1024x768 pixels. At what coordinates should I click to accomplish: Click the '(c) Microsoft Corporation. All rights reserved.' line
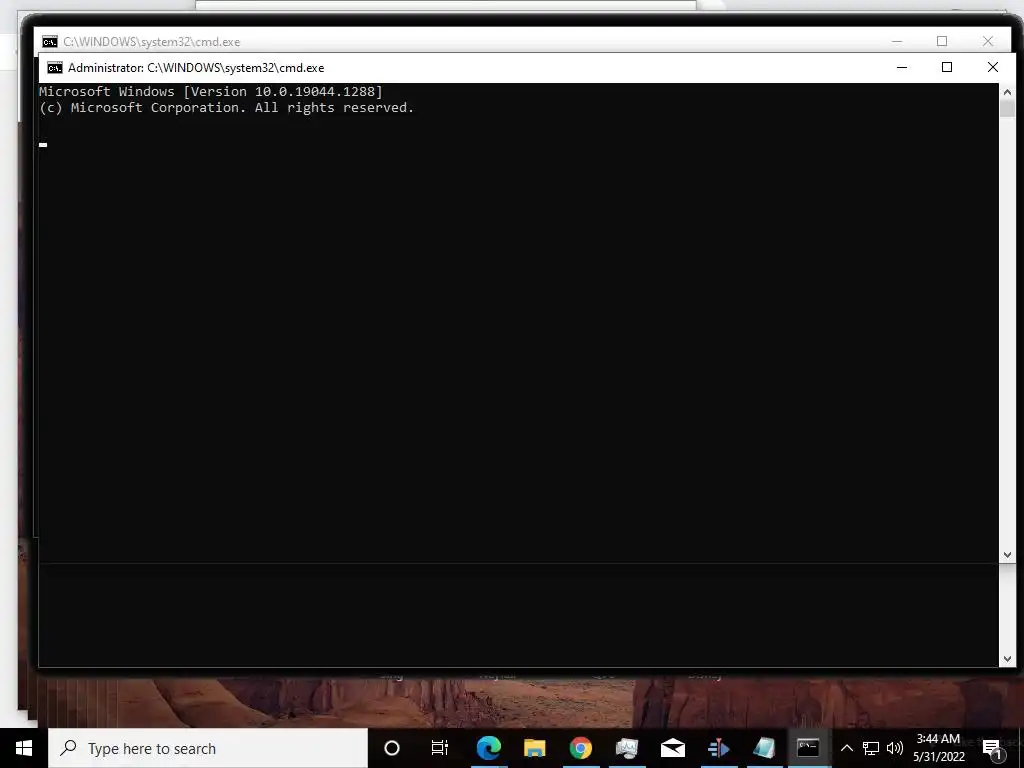[227, 108]
